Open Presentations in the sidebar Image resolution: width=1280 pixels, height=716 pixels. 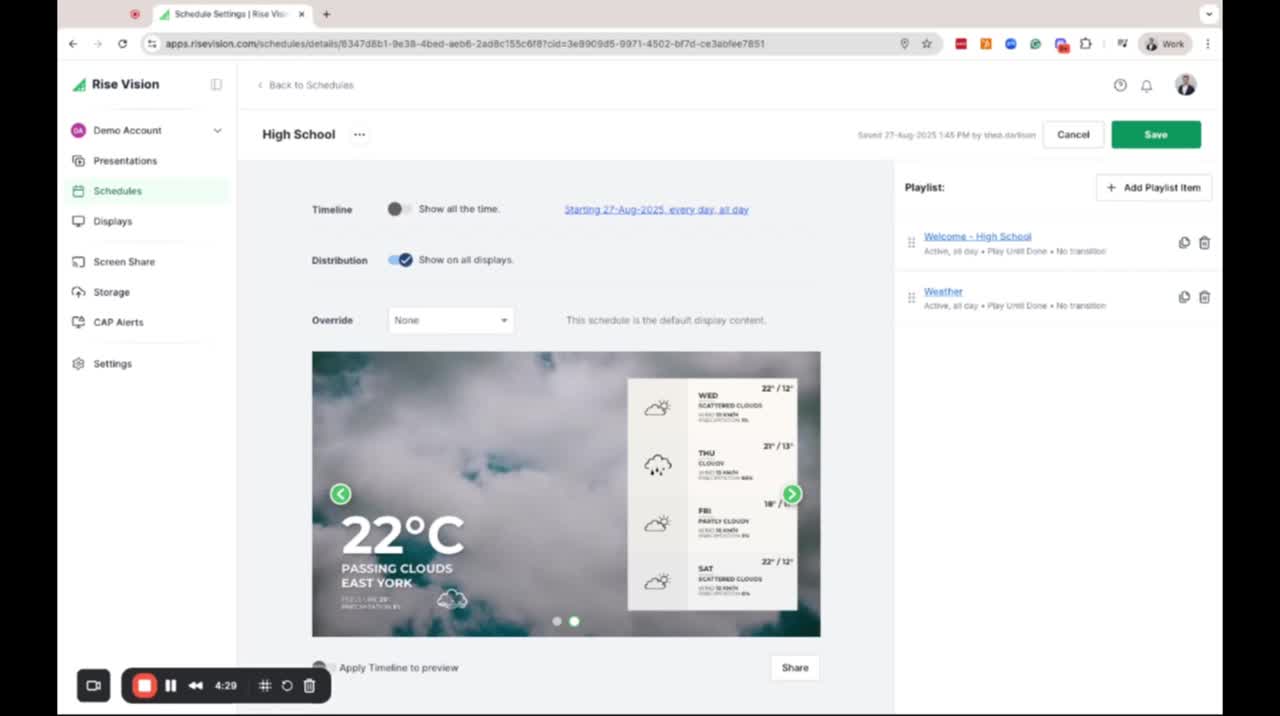[125, 161]
